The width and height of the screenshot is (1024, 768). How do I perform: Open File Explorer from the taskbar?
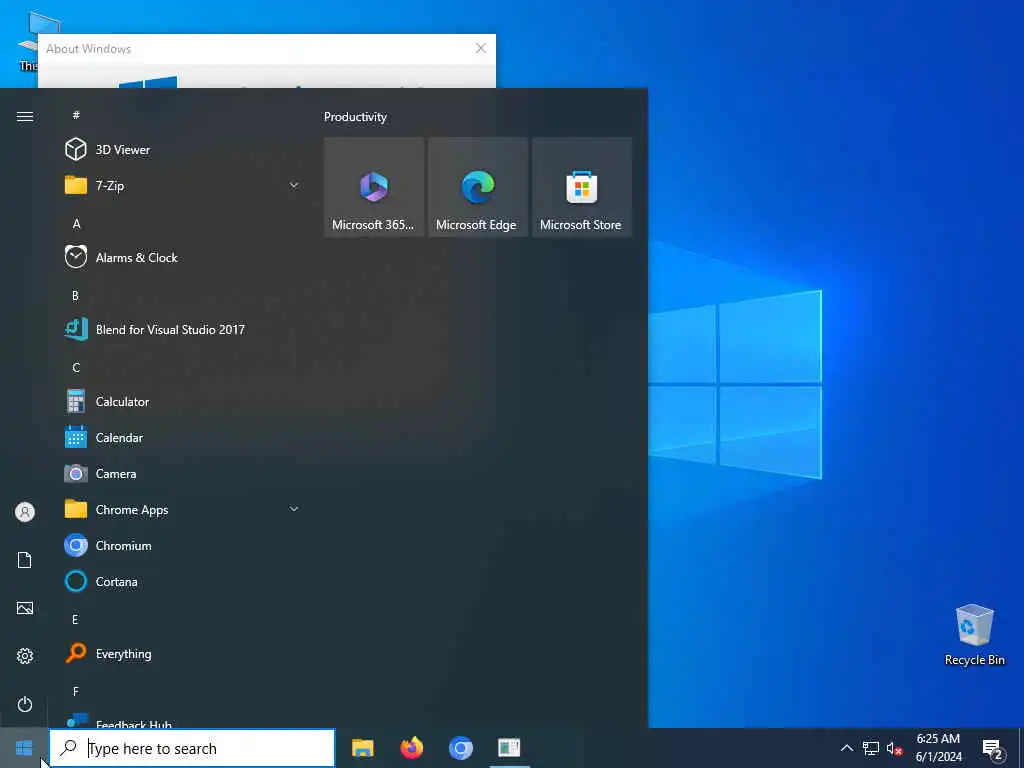[363, 748]
